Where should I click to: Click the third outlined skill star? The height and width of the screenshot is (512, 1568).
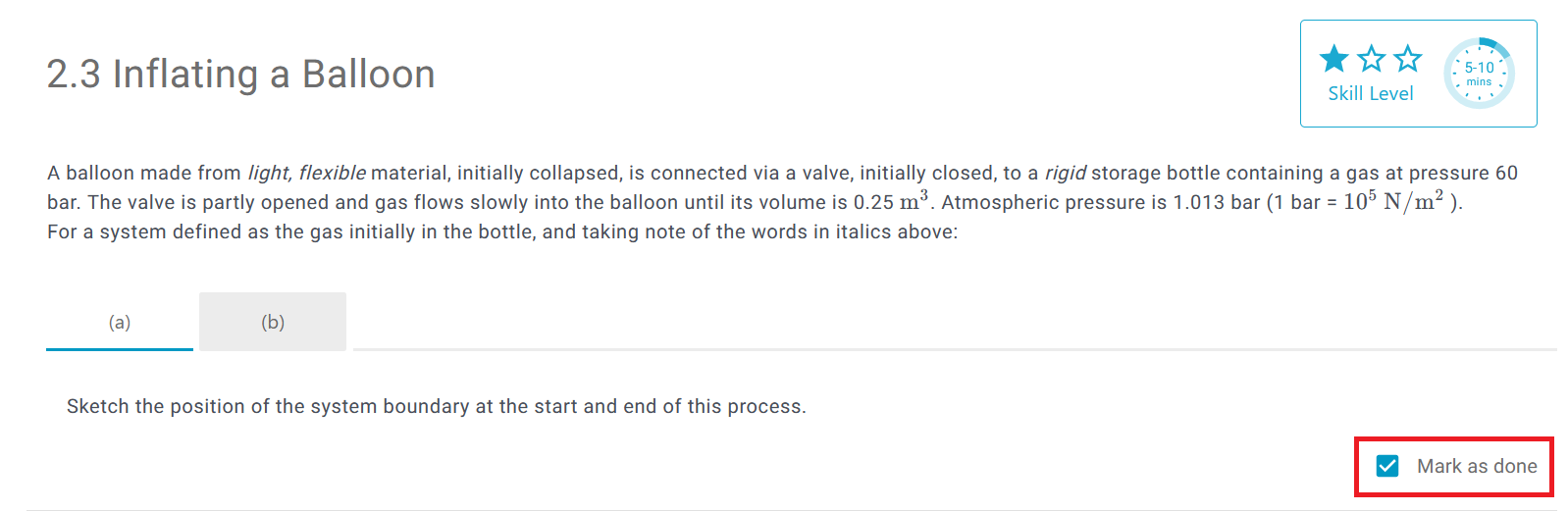(x=1407, y=59)
